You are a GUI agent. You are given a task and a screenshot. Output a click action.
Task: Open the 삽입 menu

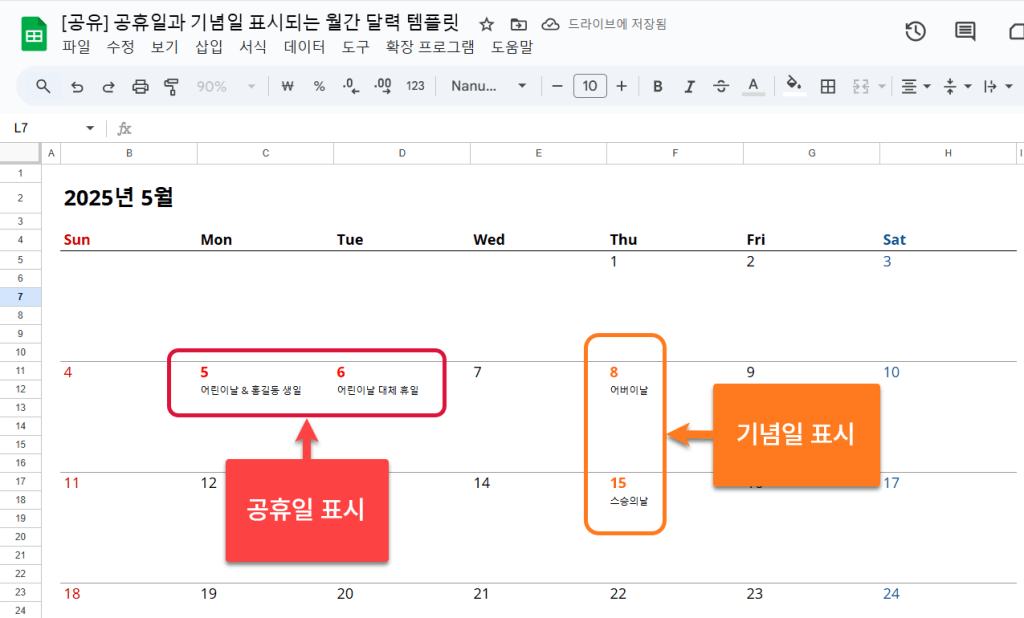[x=209, y=47]
